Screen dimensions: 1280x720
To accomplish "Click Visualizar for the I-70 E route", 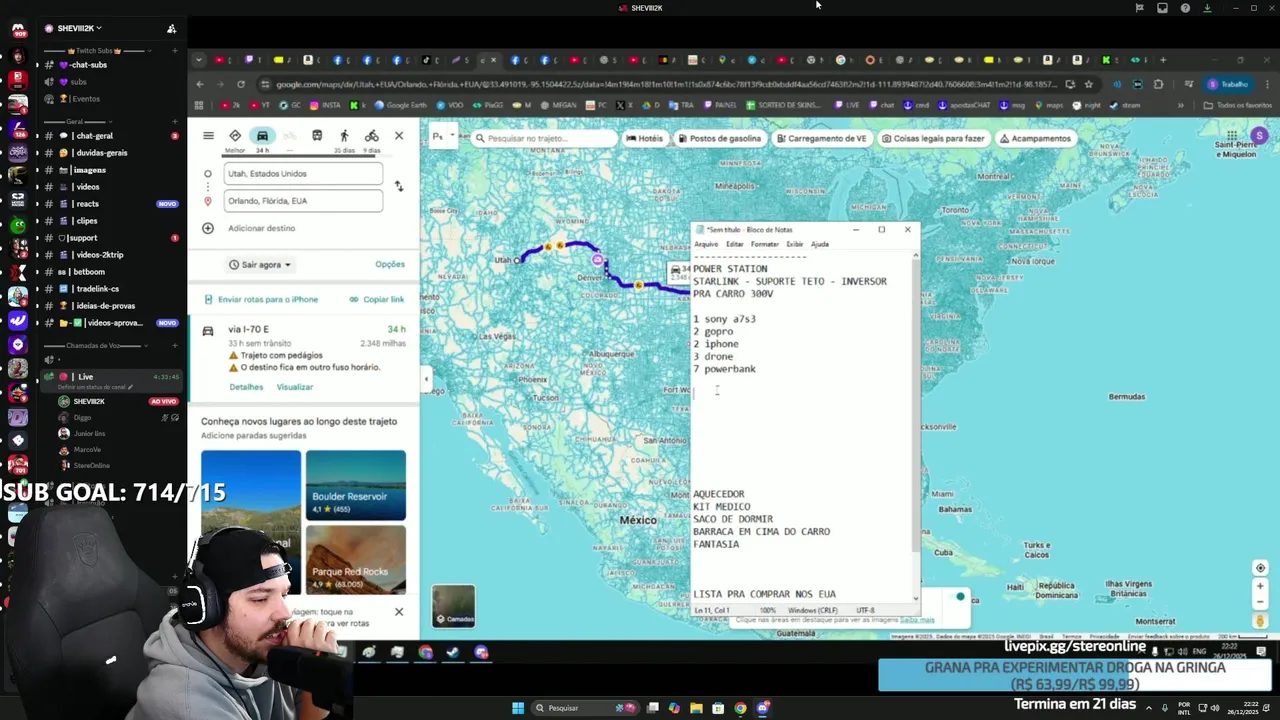I will [x=295, y=387].
